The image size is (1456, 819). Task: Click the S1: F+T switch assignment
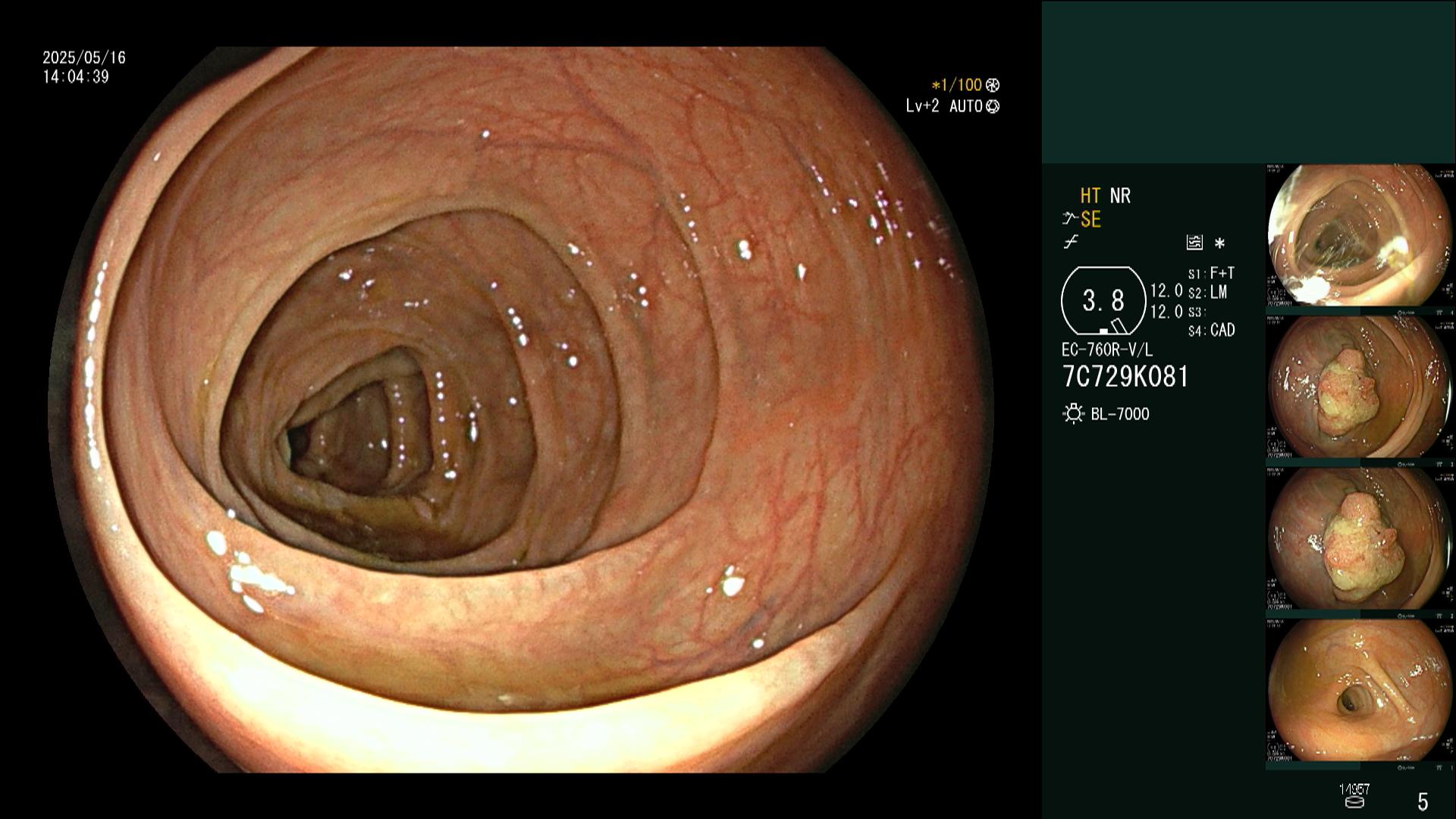tap(1212, 273)
